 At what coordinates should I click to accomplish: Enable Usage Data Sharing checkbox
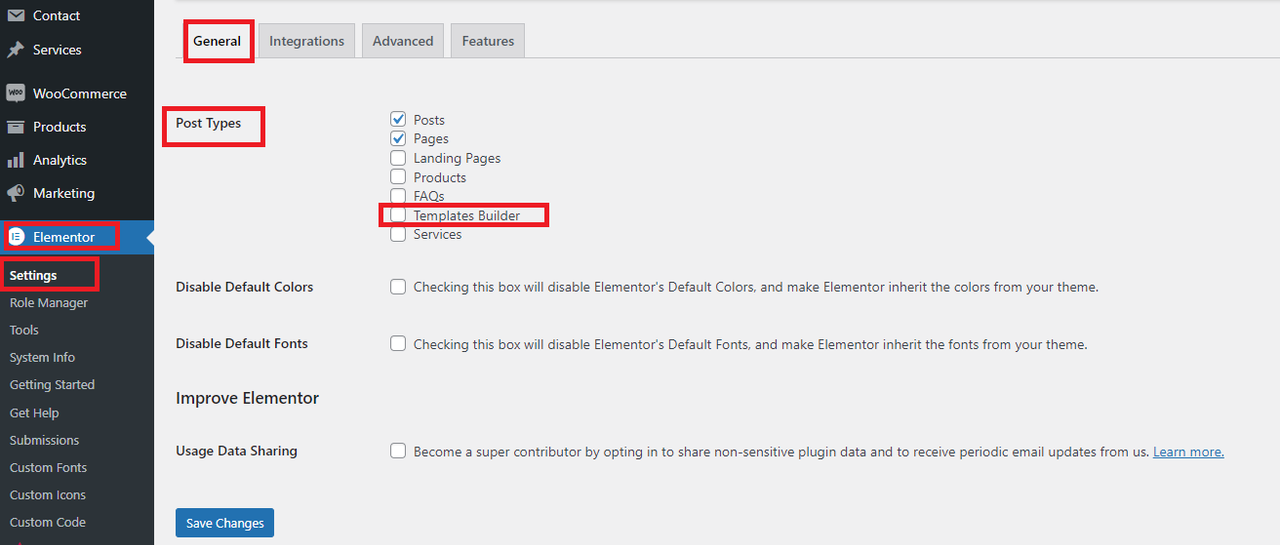398,451
